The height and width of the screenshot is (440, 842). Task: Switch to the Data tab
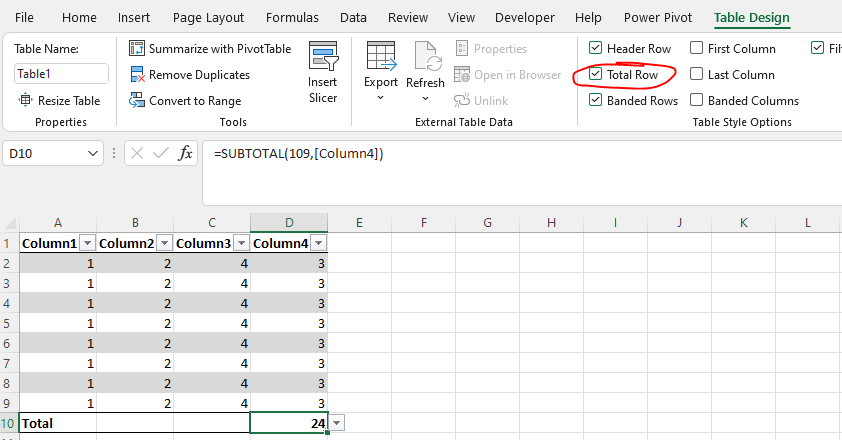(353, 18)
